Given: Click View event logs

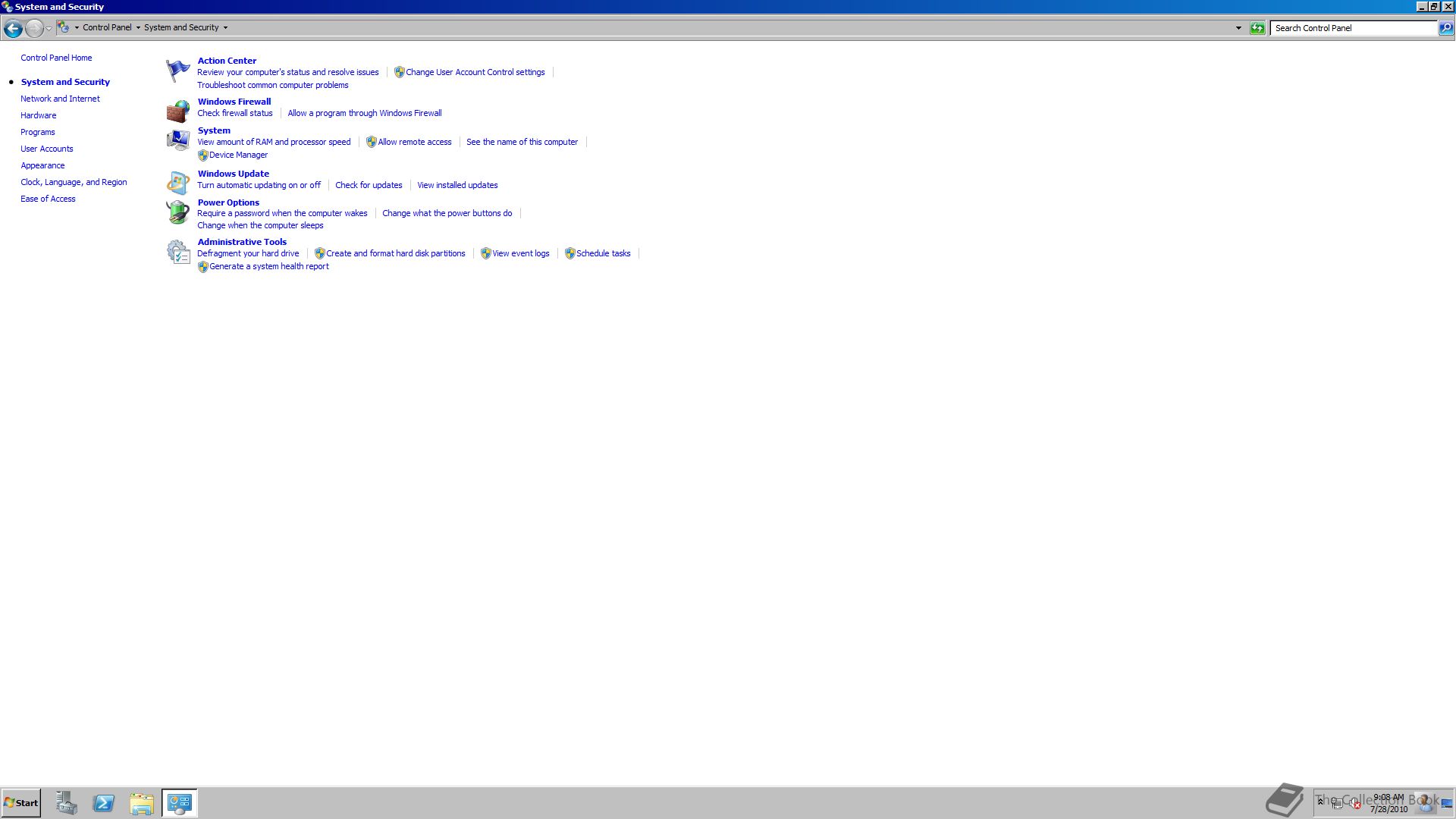Looking at the screenshot, I should 521,253.
